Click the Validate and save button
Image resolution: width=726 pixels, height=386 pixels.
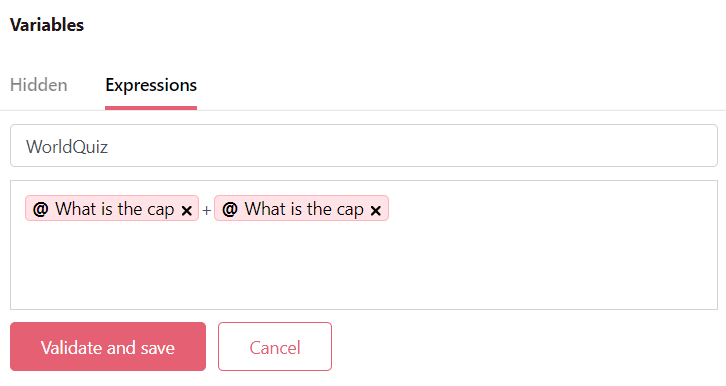click(108, 347)
